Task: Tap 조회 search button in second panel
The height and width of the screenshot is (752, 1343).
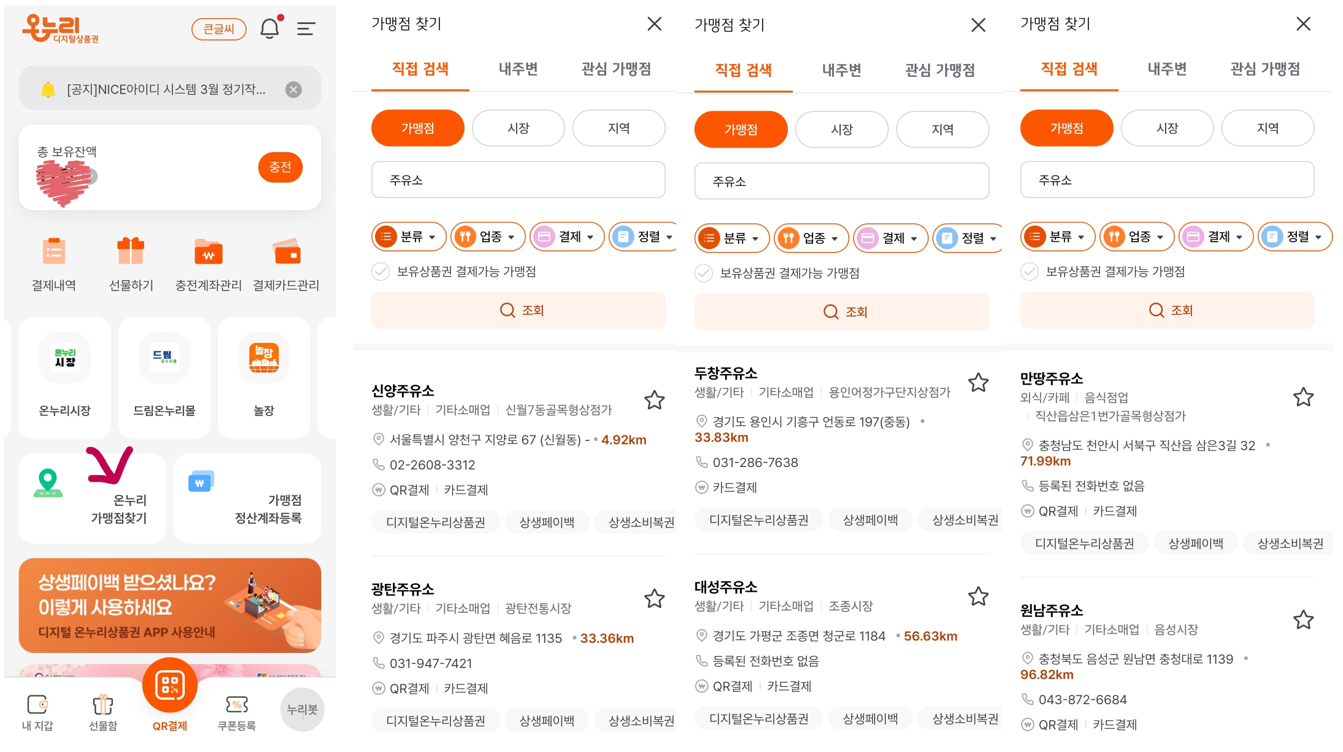Action: (x=842, y=312)
